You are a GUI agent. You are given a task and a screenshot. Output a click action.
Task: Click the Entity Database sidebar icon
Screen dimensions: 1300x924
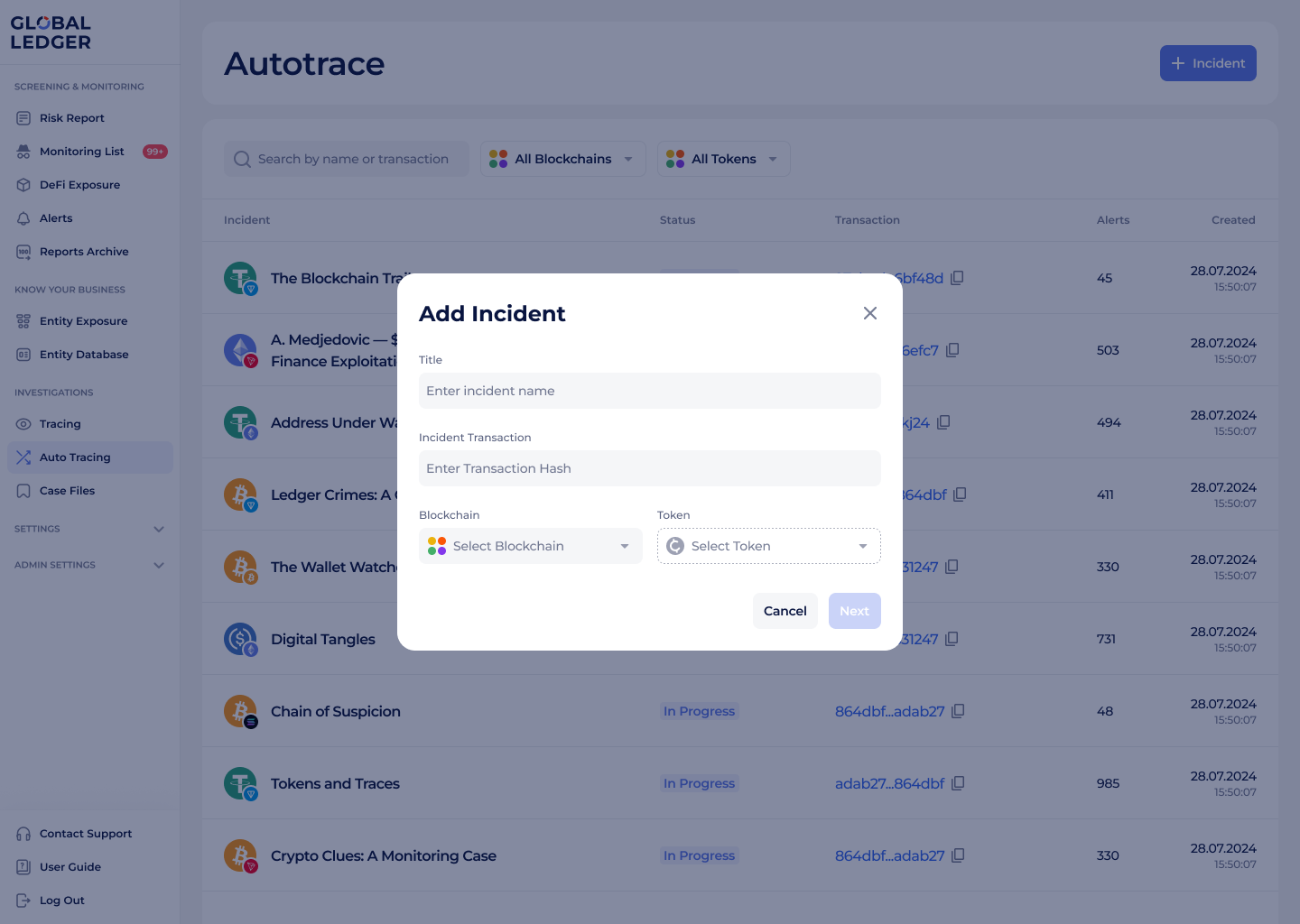23,354
